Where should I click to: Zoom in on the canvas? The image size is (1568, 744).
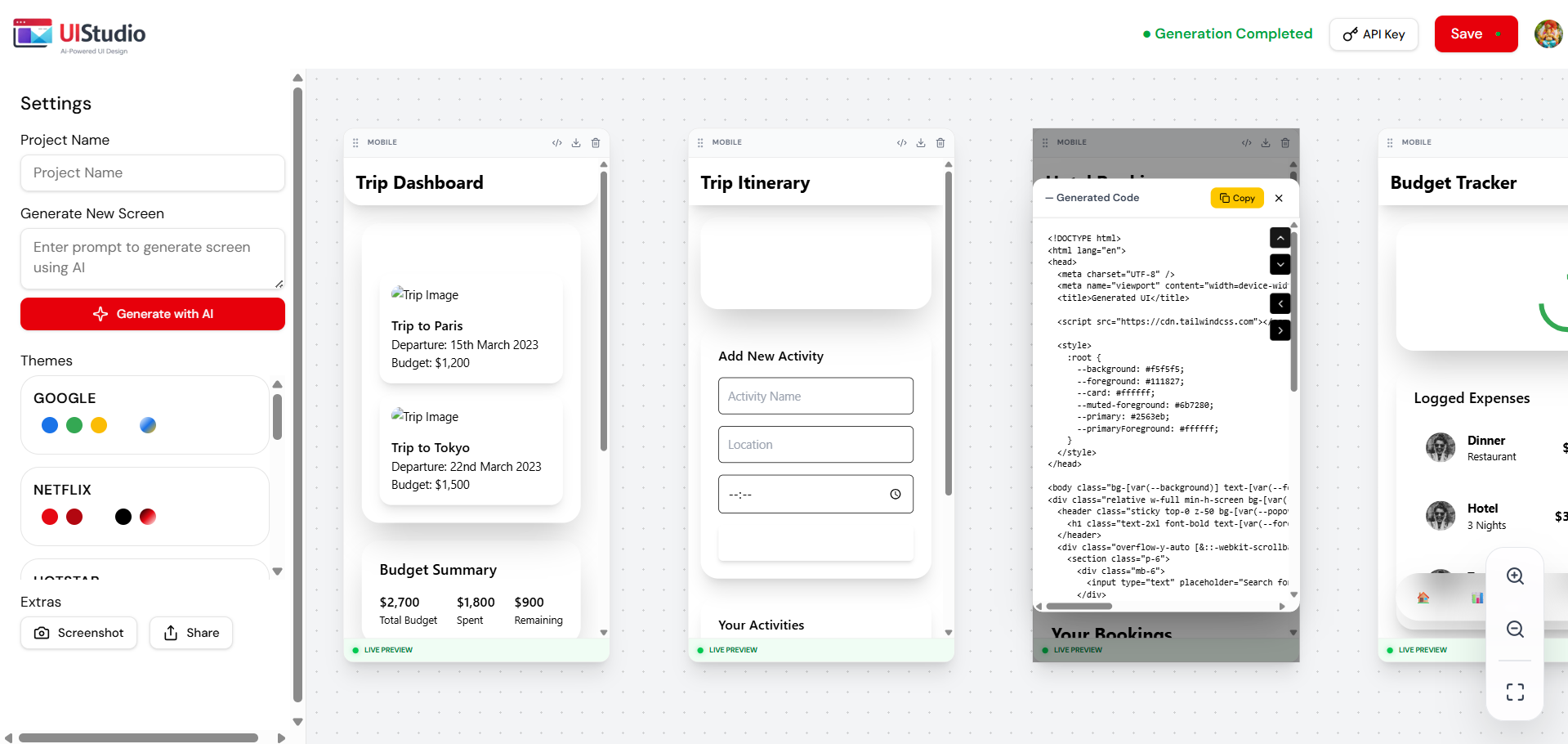click(x=1515, y=576)
